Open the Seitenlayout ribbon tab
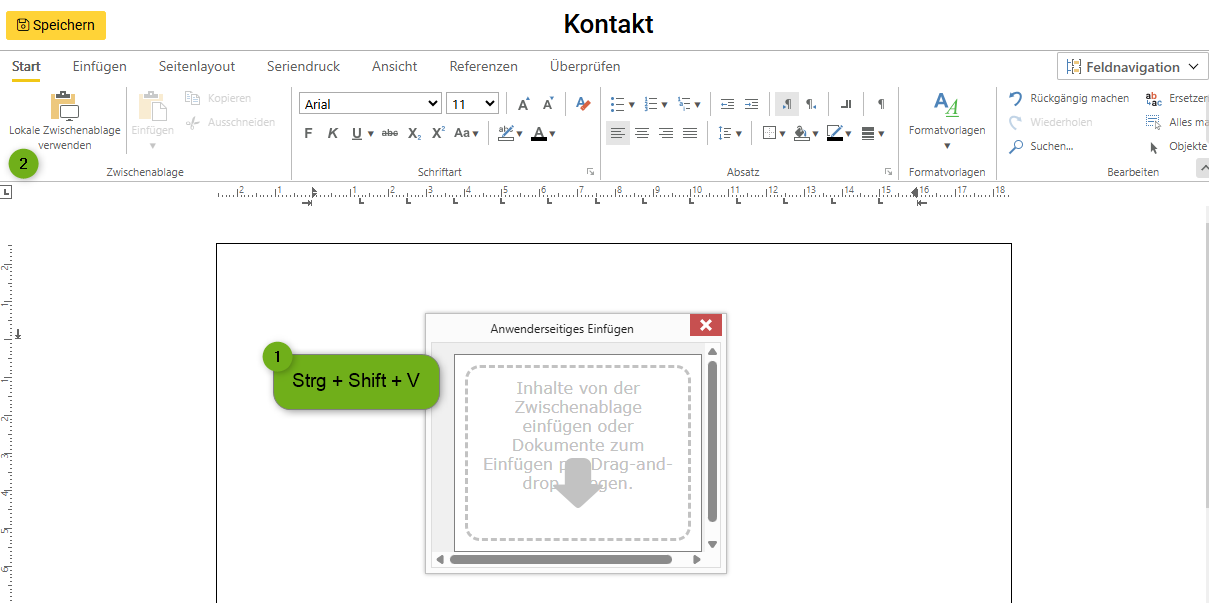The image size is (1209, 603). (197, 66)
